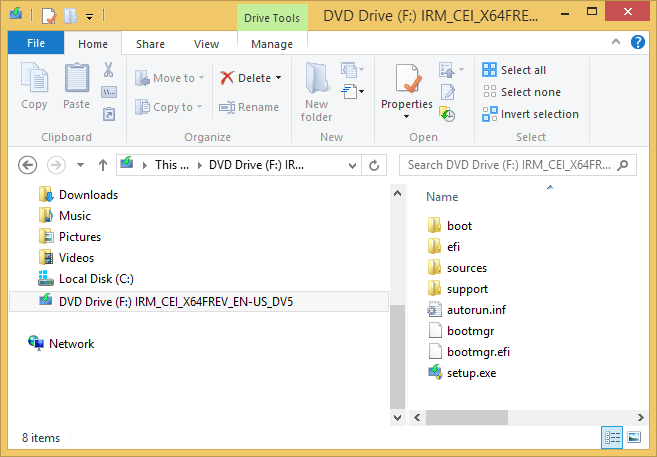Click Invert selection
Screen dimensions: 657x457
point(530,114)
